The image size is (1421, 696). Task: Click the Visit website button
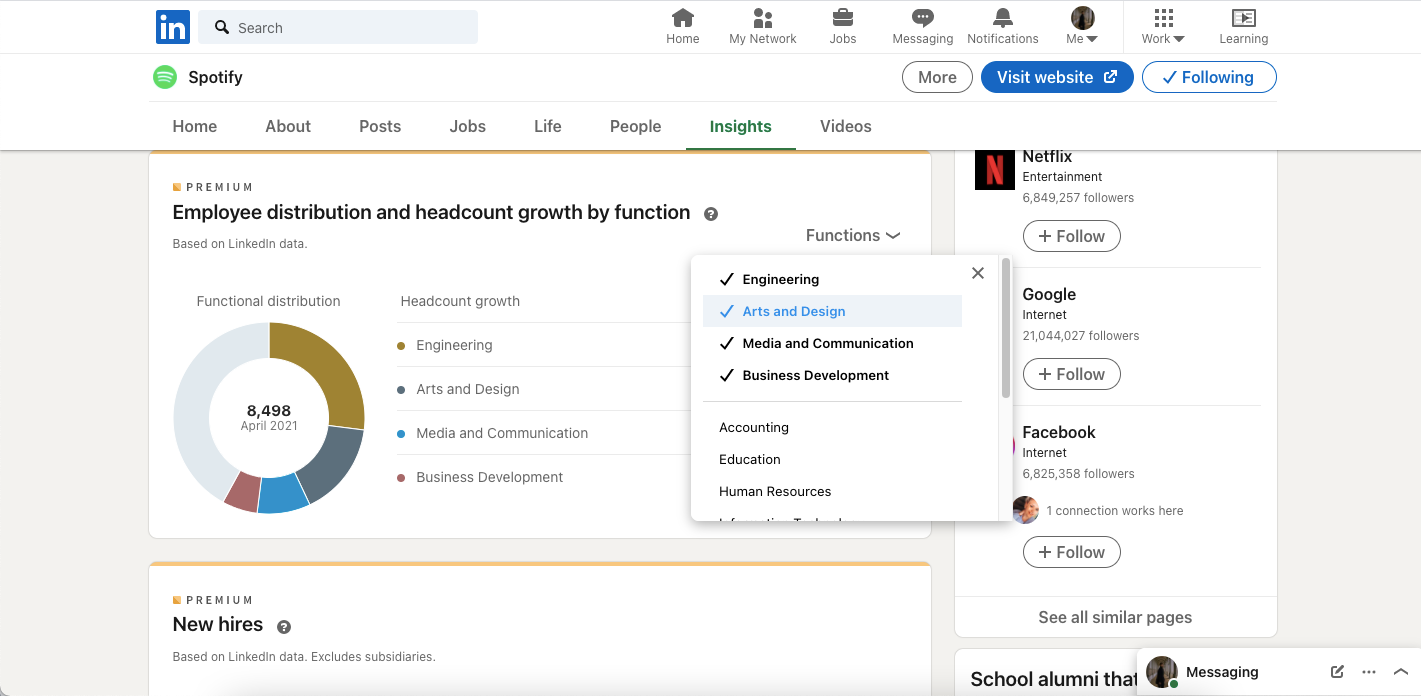1057,77
